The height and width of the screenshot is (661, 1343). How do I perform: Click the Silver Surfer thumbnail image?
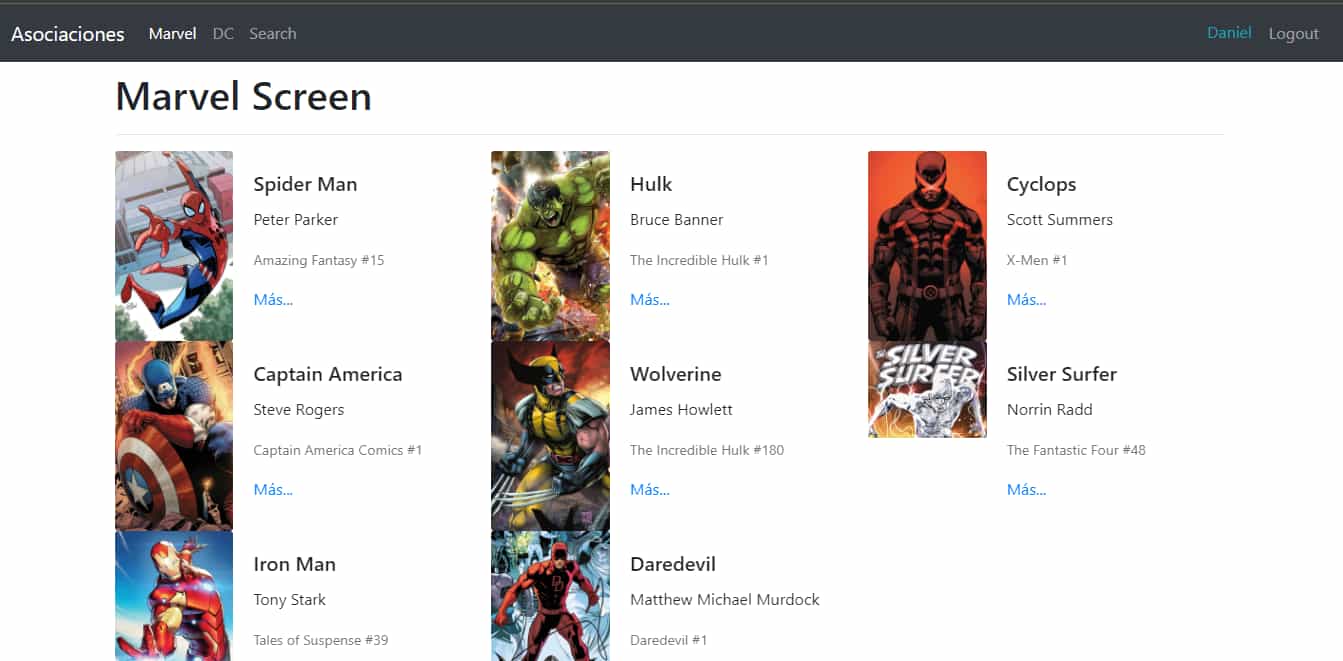click(x=927, y=389)
